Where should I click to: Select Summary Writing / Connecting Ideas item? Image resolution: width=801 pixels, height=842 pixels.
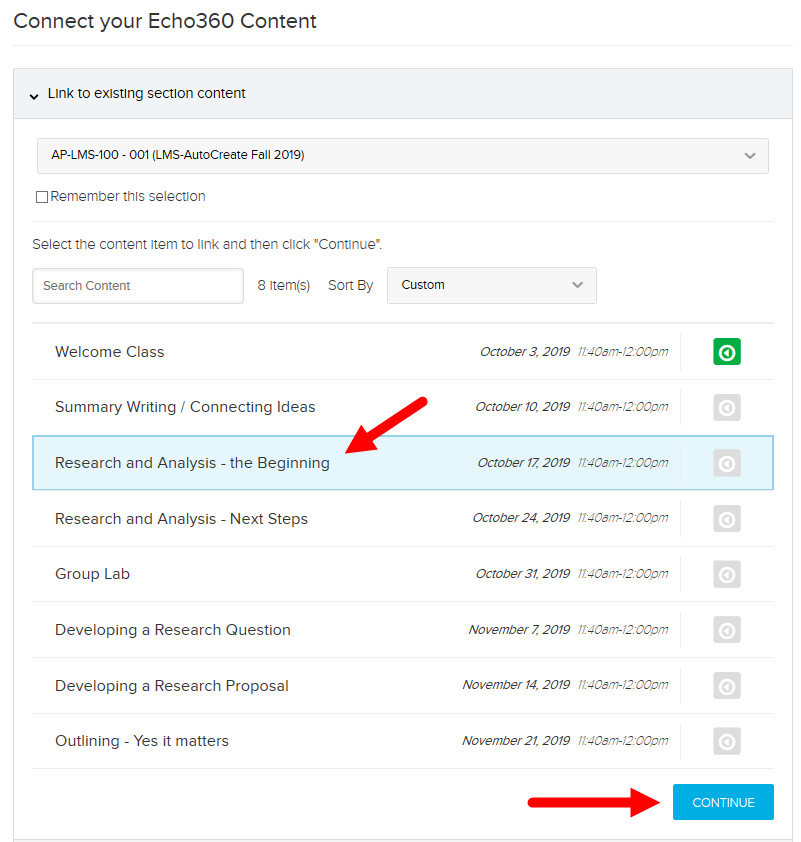[403, 407]
